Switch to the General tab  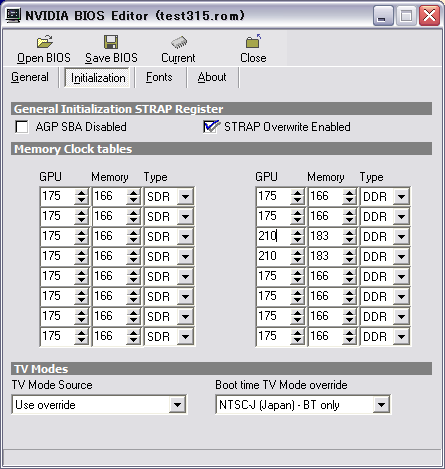(30, 77)
